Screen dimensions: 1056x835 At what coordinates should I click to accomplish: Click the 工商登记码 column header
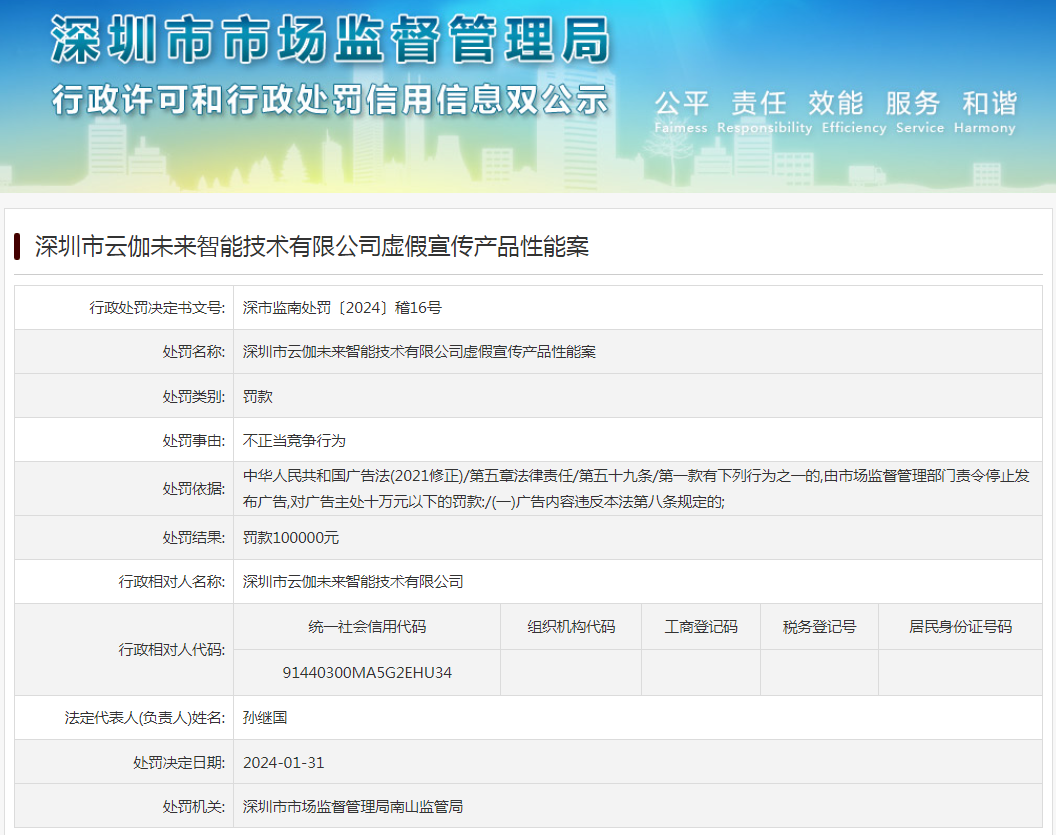coord(701,627)
